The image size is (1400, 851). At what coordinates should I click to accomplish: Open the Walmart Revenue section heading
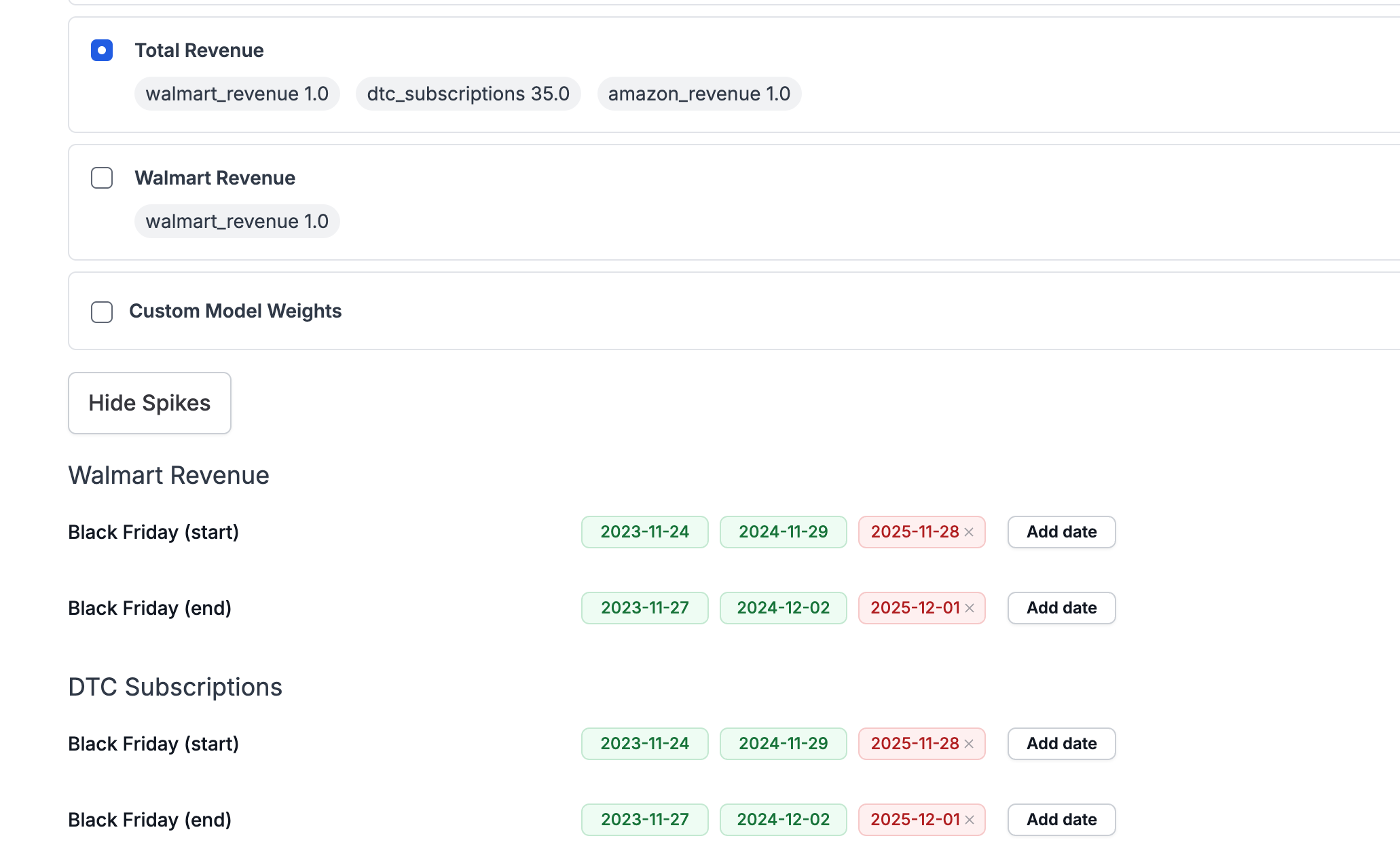168,475
